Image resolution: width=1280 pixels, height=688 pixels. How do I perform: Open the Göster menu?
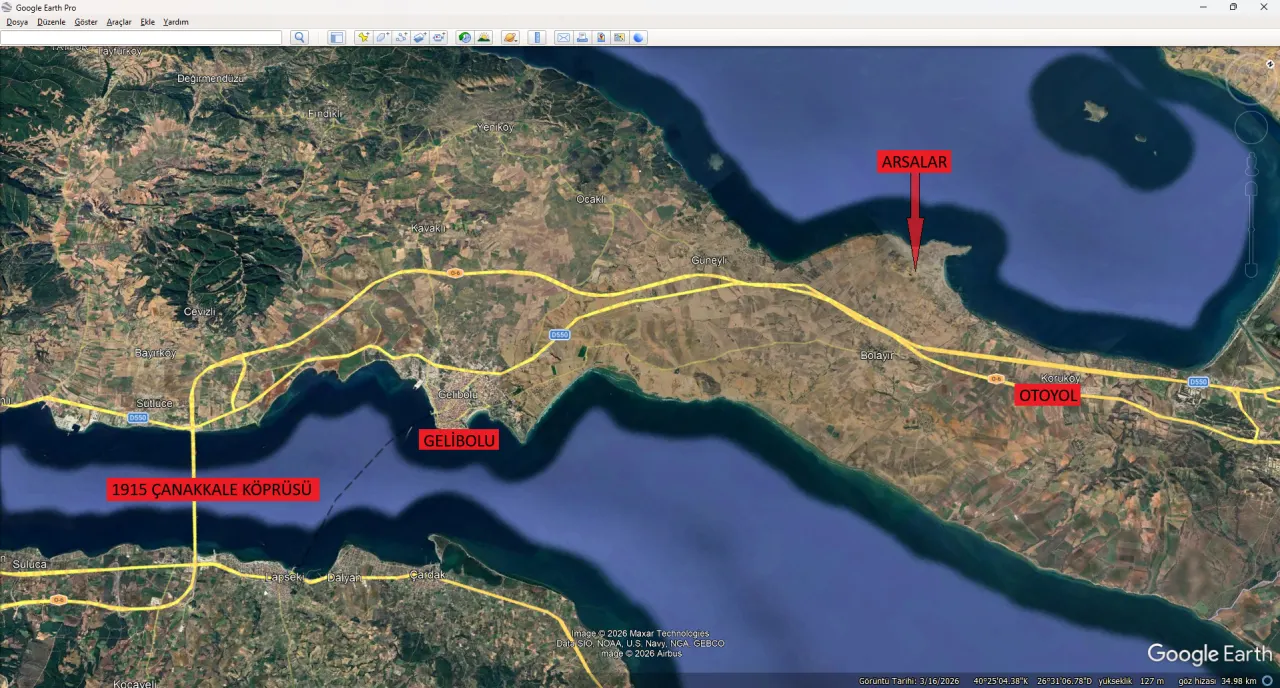click(86, 22)
